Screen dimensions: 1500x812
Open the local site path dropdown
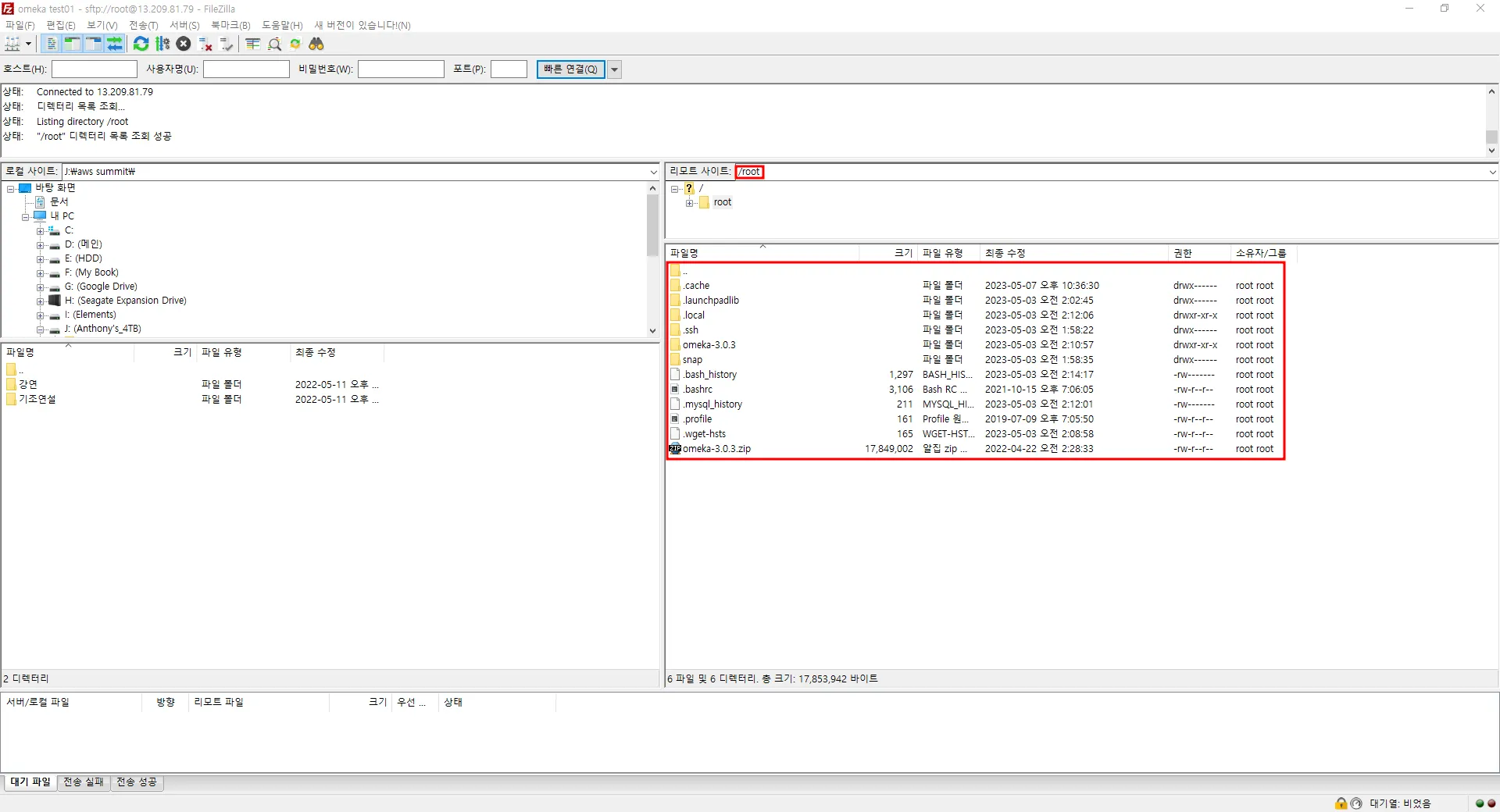(x=653, y=172)
